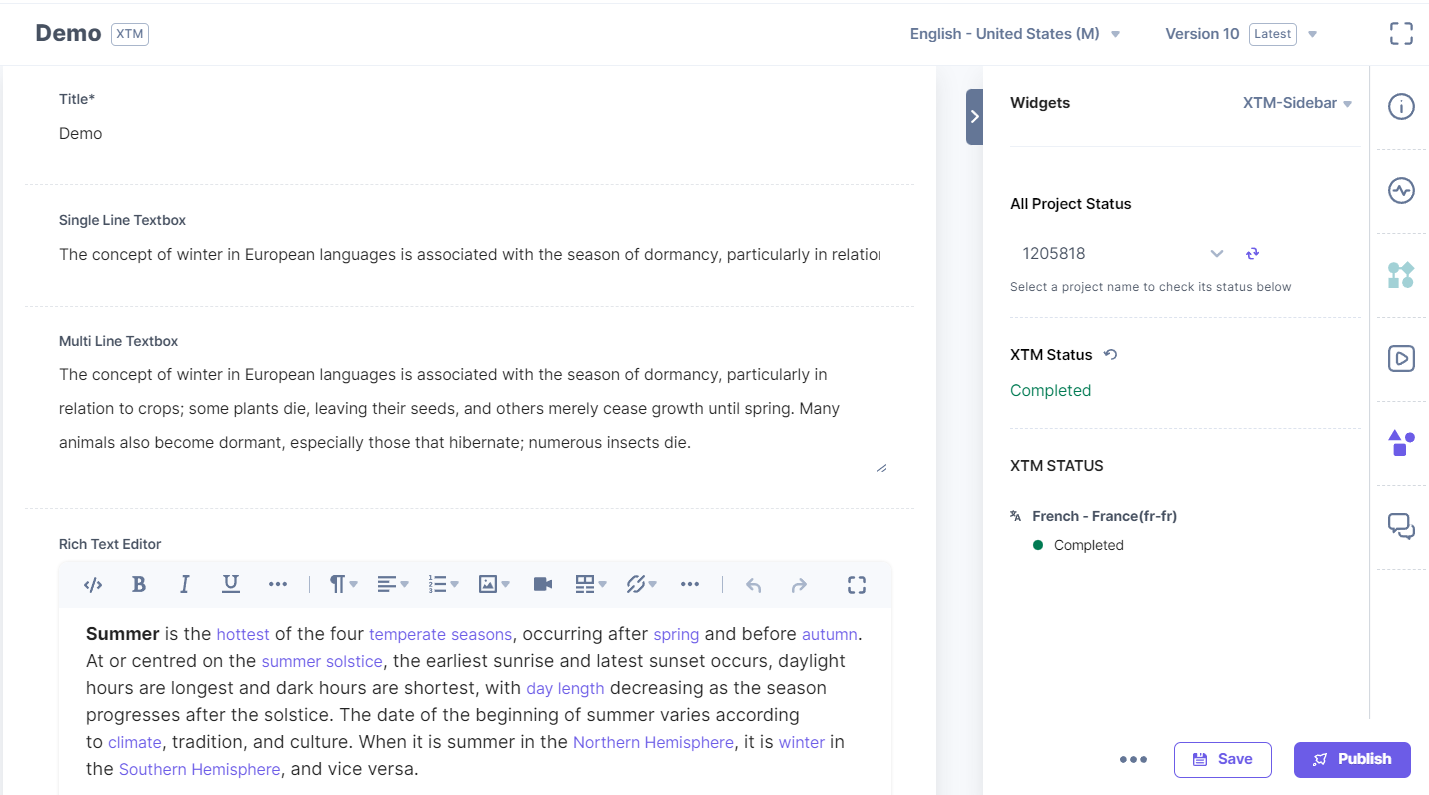Reload XTM Status with the refresh icon
Viewport: 1429px width, 795px height.
pyautogui.click(x=1110, y=354)
